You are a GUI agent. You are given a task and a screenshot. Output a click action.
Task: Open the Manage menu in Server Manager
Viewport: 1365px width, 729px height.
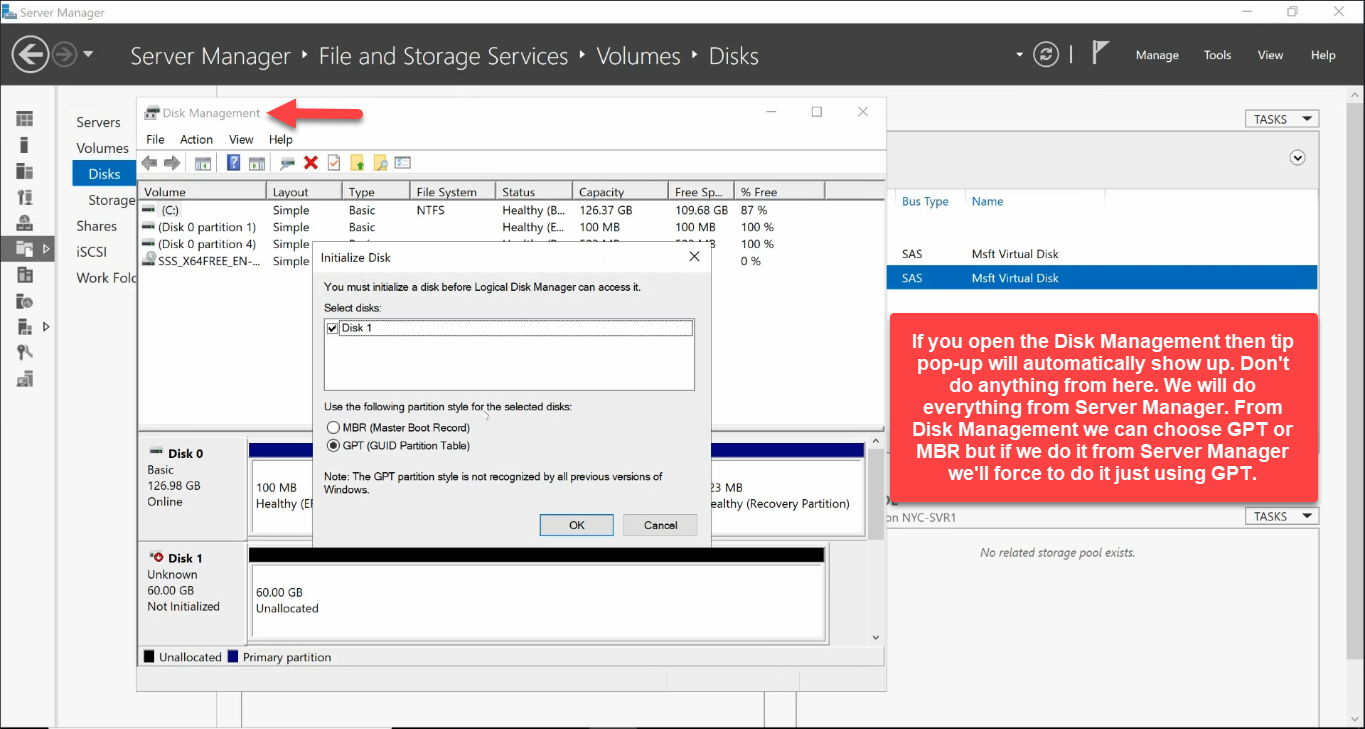coord(1157,55)
